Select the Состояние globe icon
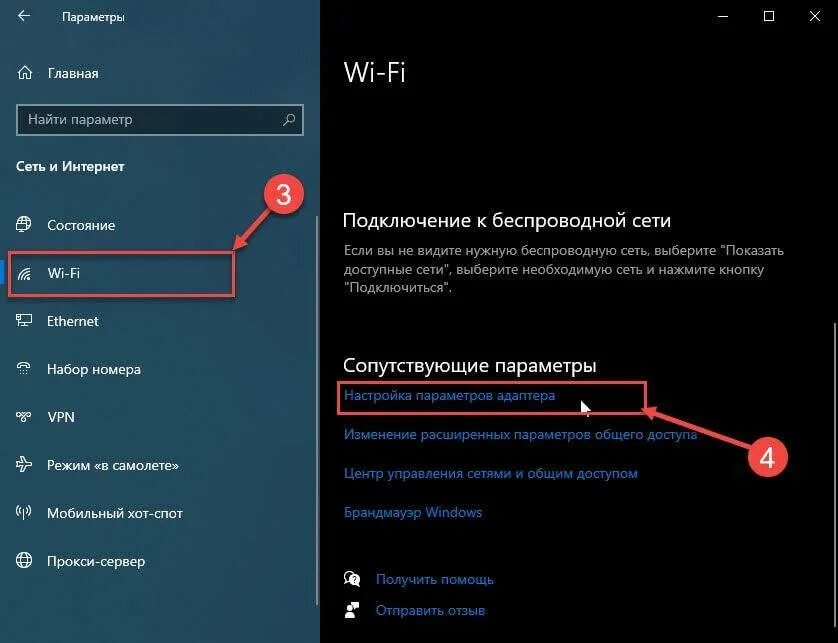838x643 pixels. pos(24,224)
